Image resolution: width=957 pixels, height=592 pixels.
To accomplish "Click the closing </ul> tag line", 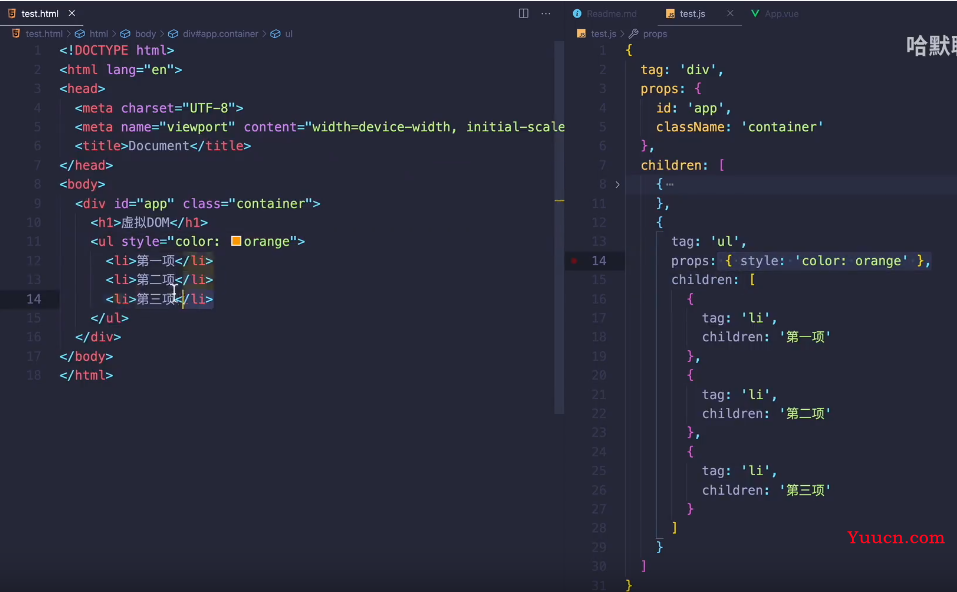I will (x=109, y=318).
